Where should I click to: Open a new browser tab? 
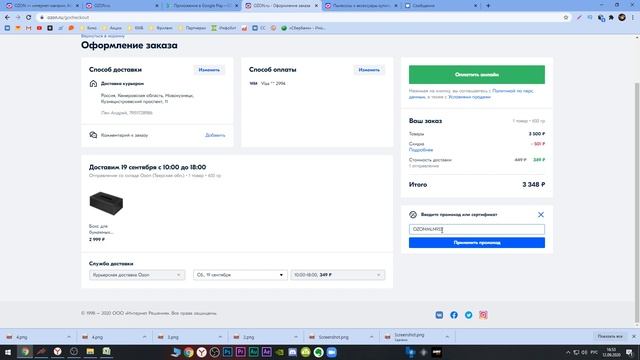[488, 6]
